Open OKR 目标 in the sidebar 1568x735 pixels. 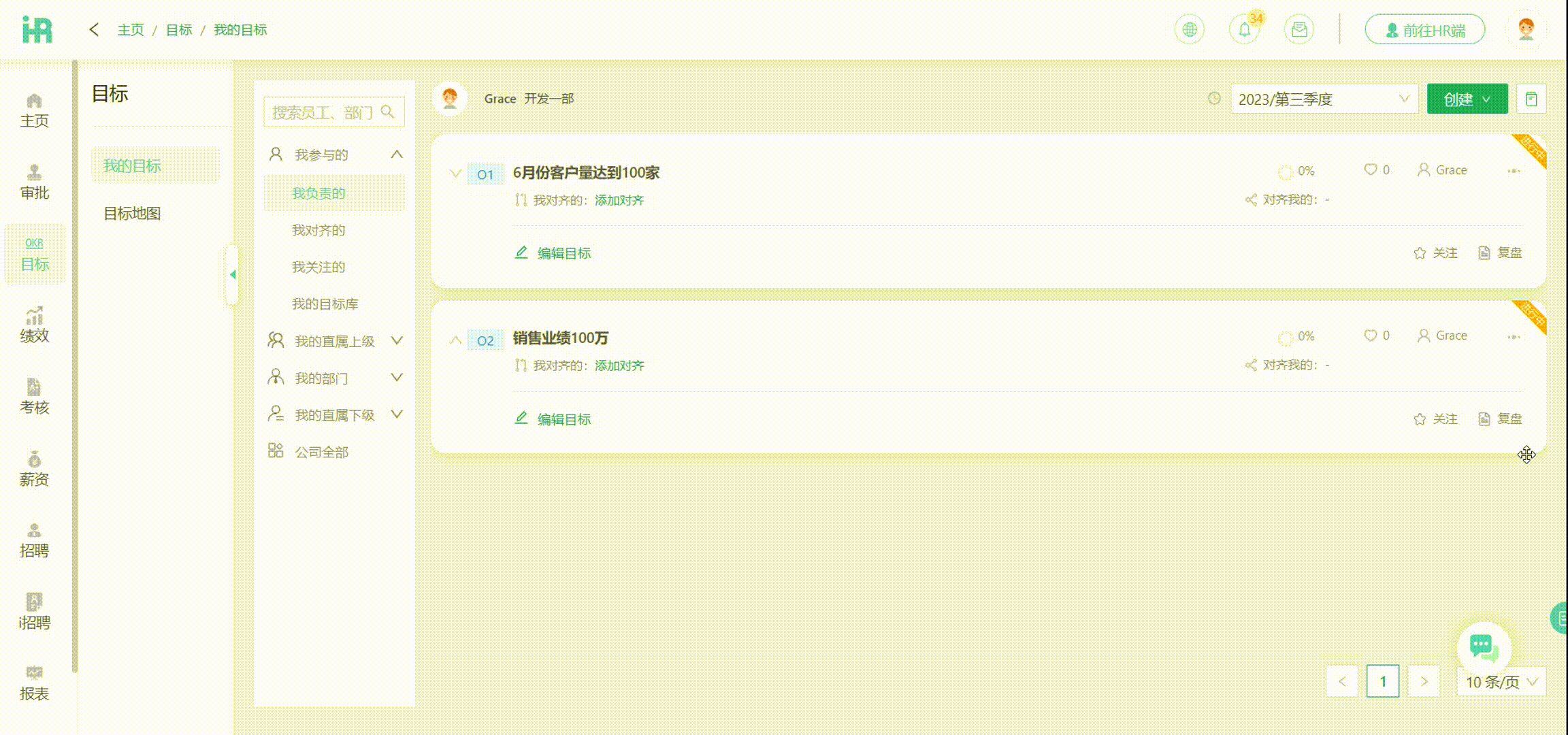[34, 254]
